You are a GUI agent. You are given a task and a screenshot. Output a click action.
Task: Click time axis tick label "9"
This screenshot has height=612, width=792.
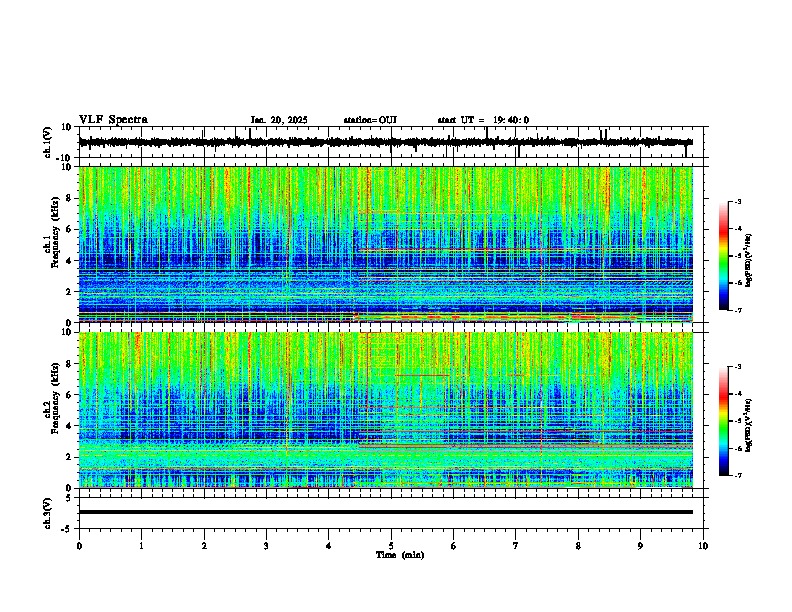click(640, 546)
